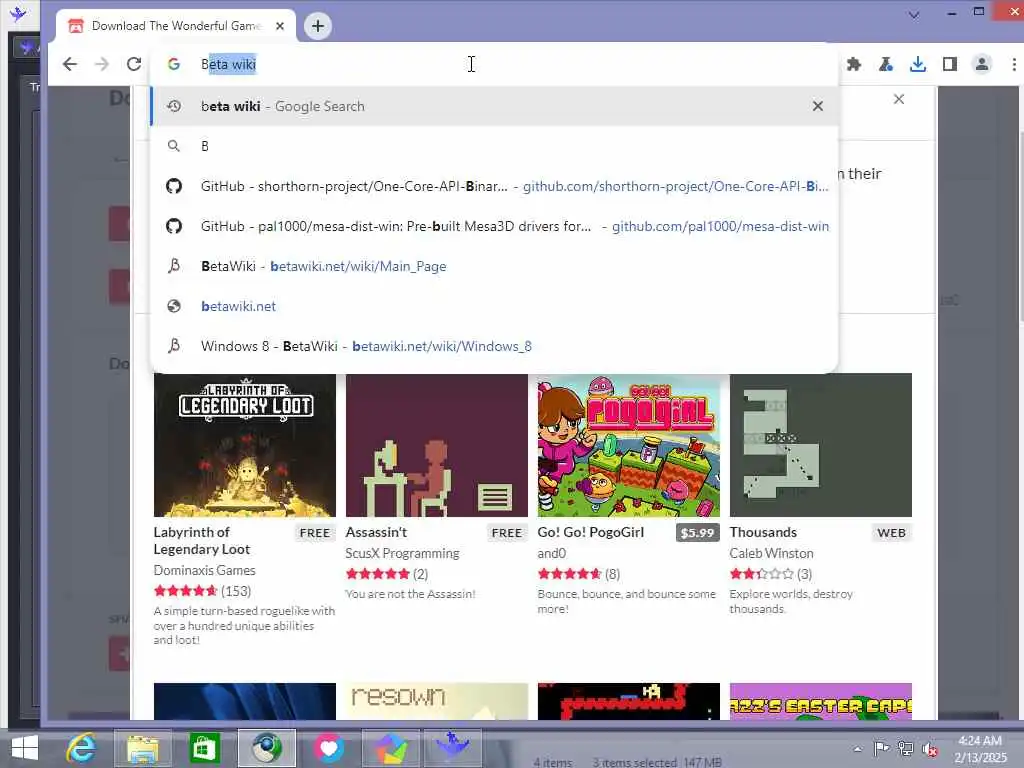
Task: Open the Assassin't game thumbnail
Action: pos(436,445)
